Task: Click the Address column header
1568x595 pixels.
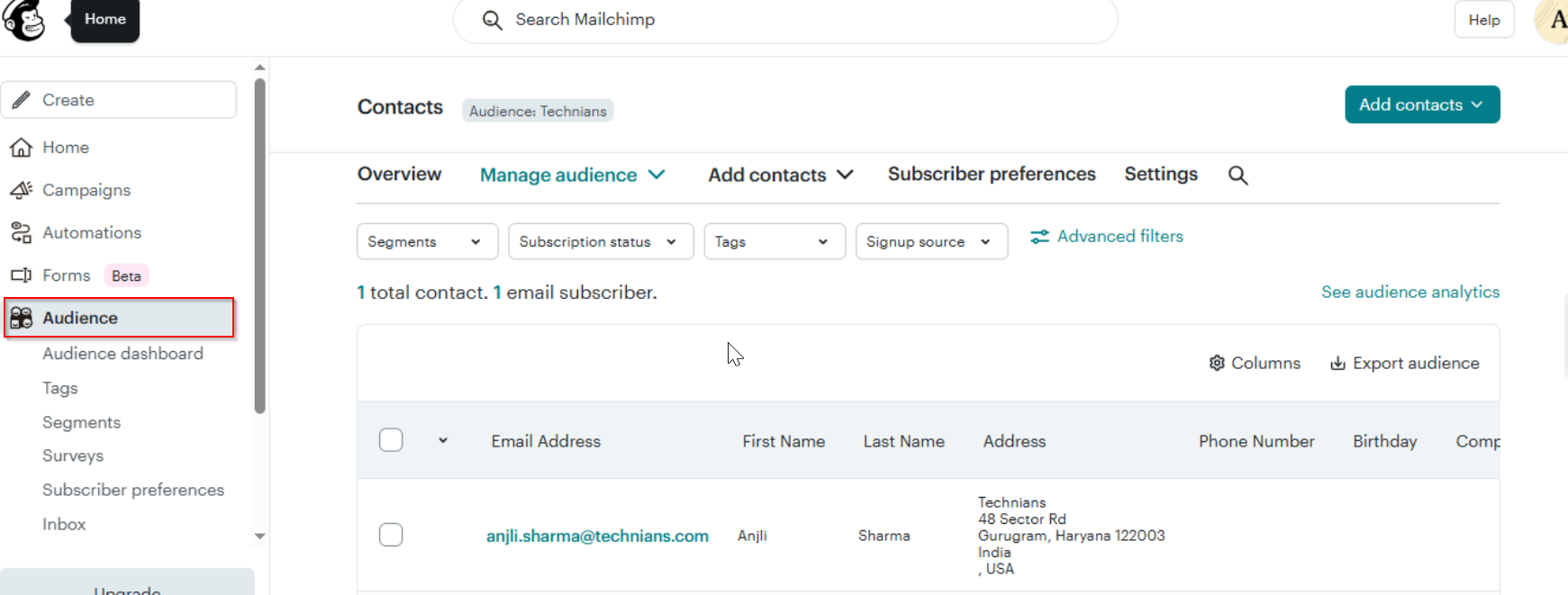Action: 1014,441
